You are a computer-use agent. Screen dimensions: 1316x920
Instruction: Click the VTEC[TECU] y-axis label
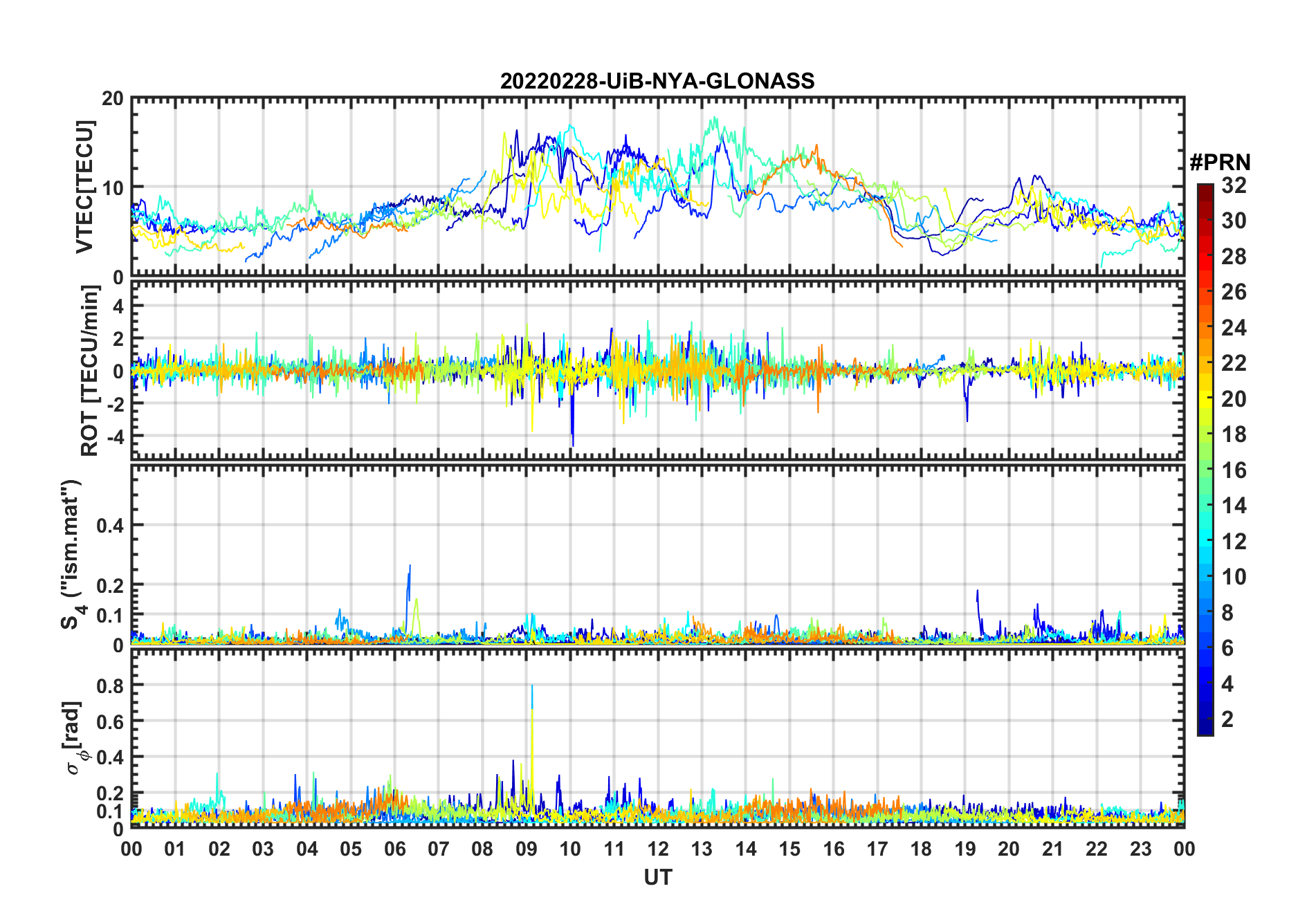84,187
